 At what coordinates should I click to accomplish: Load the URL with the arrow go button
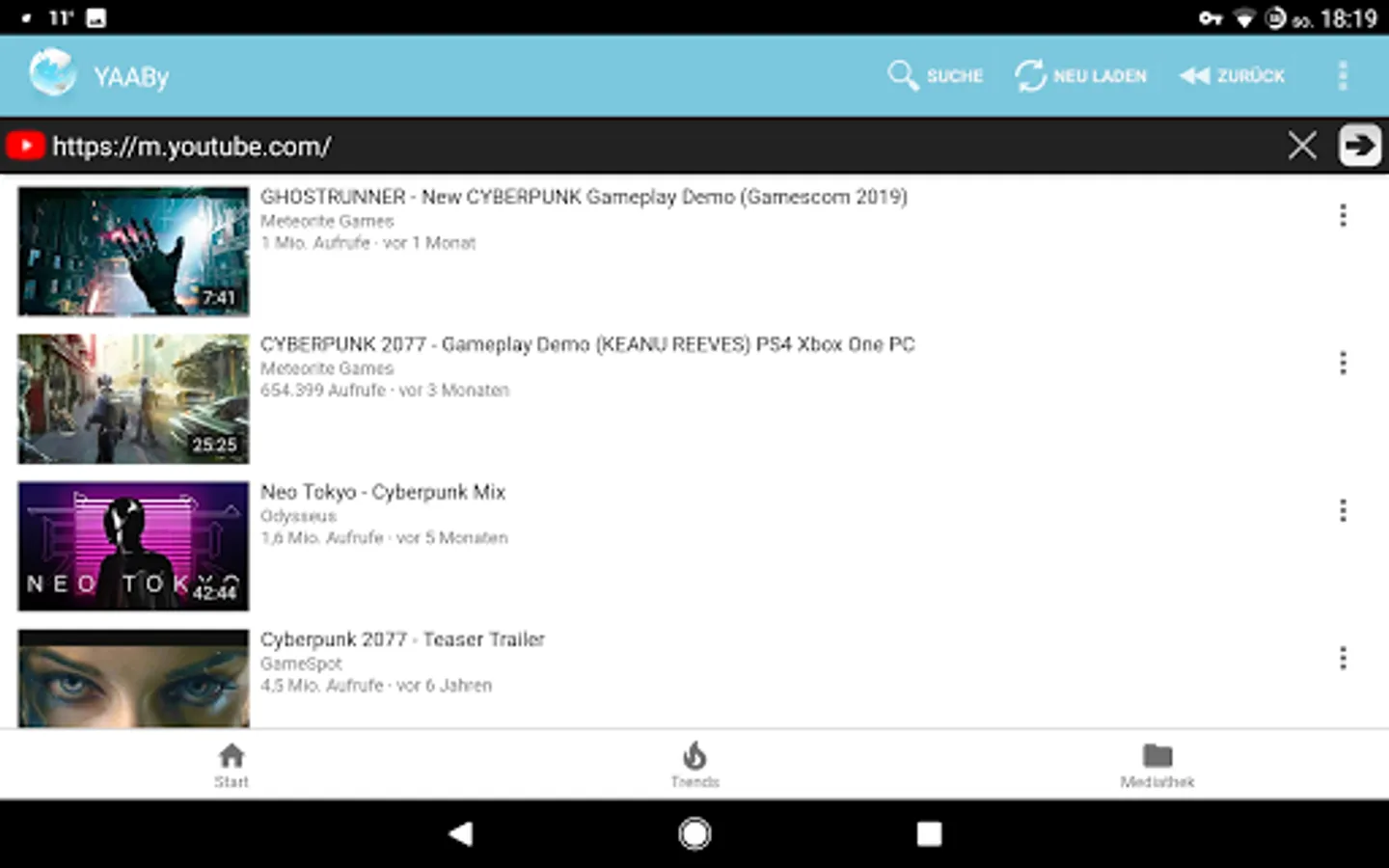1359,146
